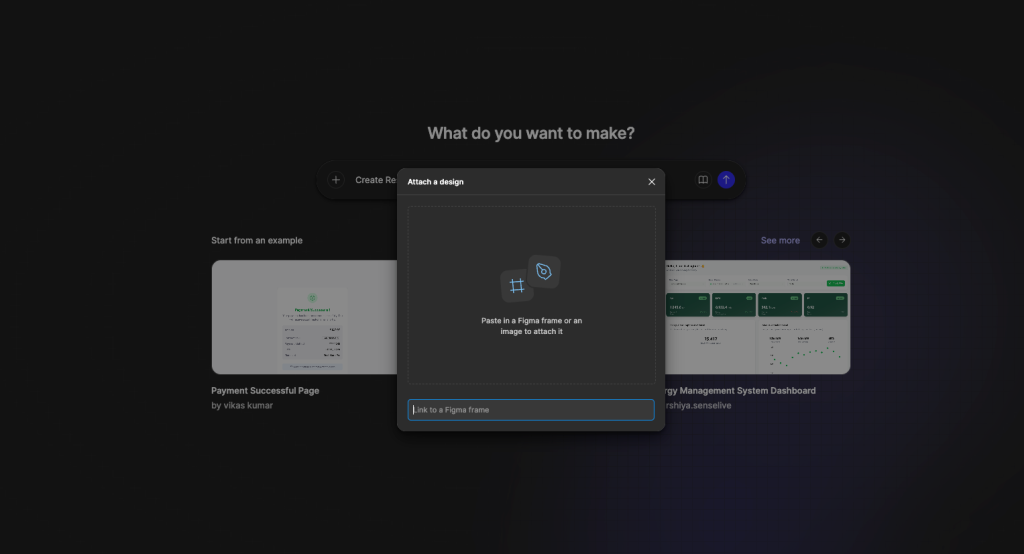Click the See more link
Screen dimensions: 1024x554
click(x=780, y=240)
